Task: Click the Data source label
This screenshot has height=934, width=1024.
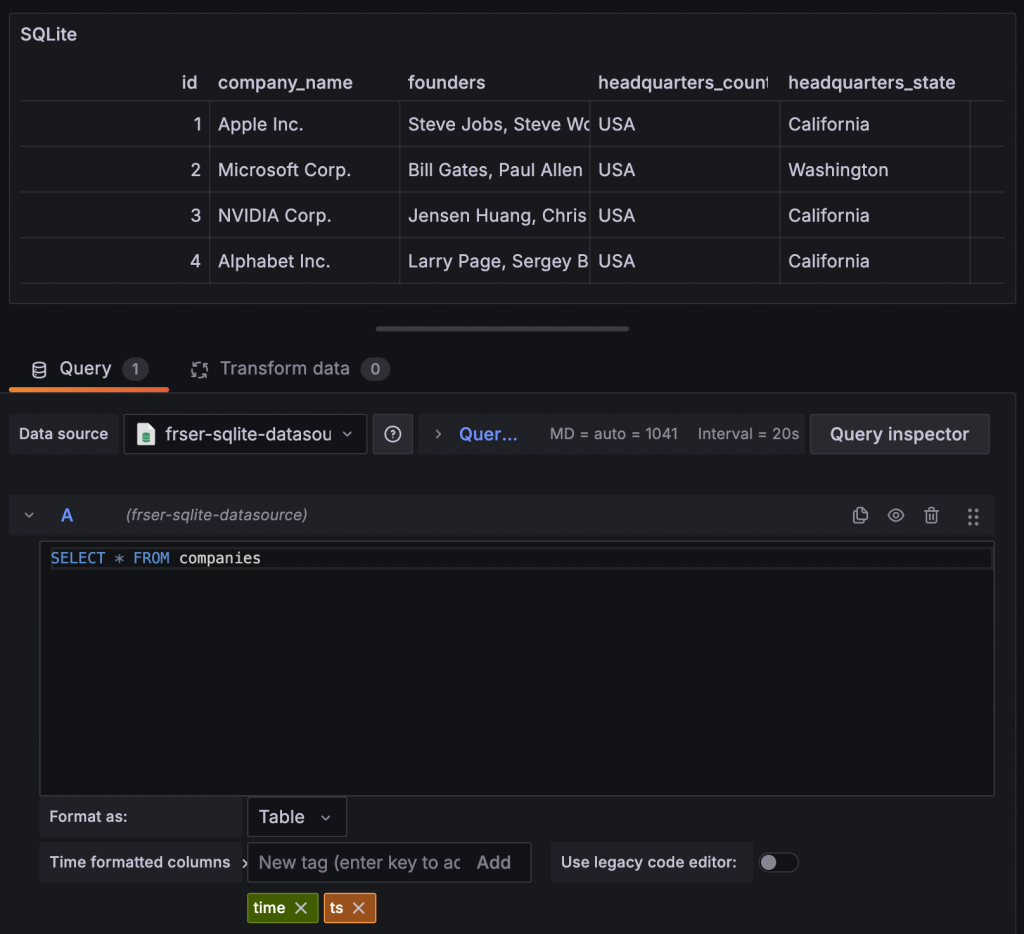Action: tap(63, 434)
